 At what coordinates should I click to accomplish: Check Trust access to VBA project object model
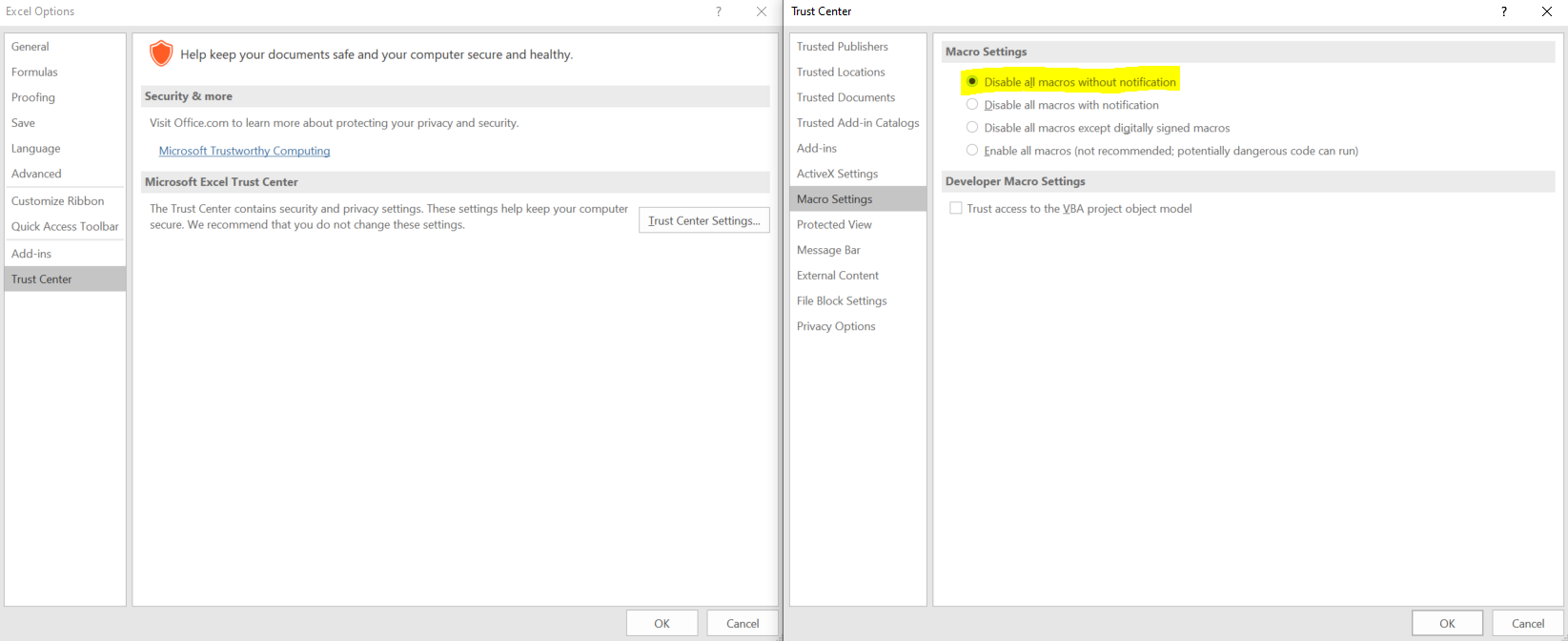[x=956, y=208]
